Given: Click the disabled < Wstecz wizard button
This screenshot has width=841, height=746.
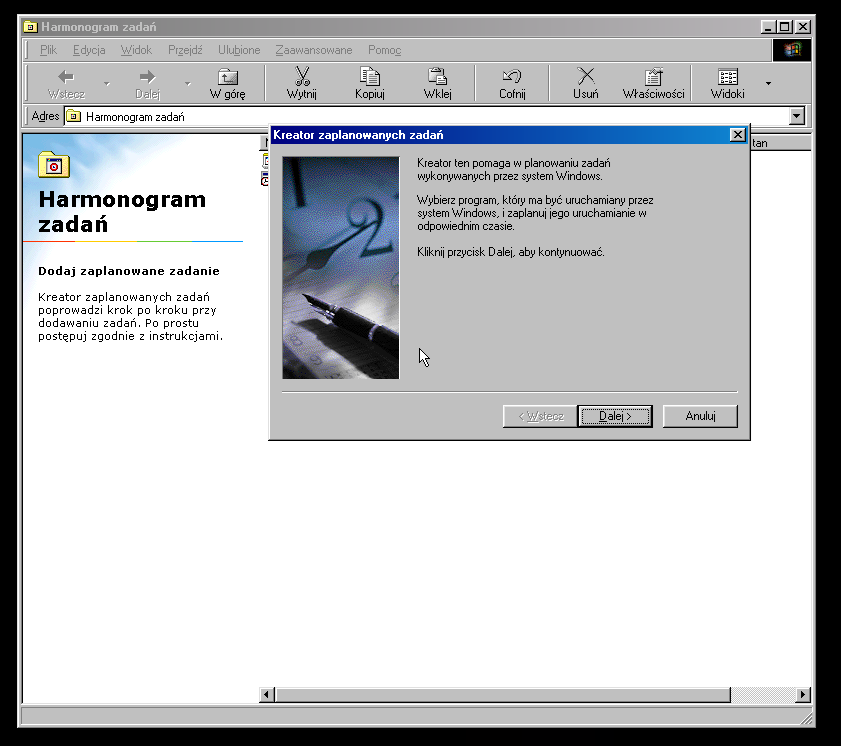Looking at the screenshot, I should (x=541, y=416).
